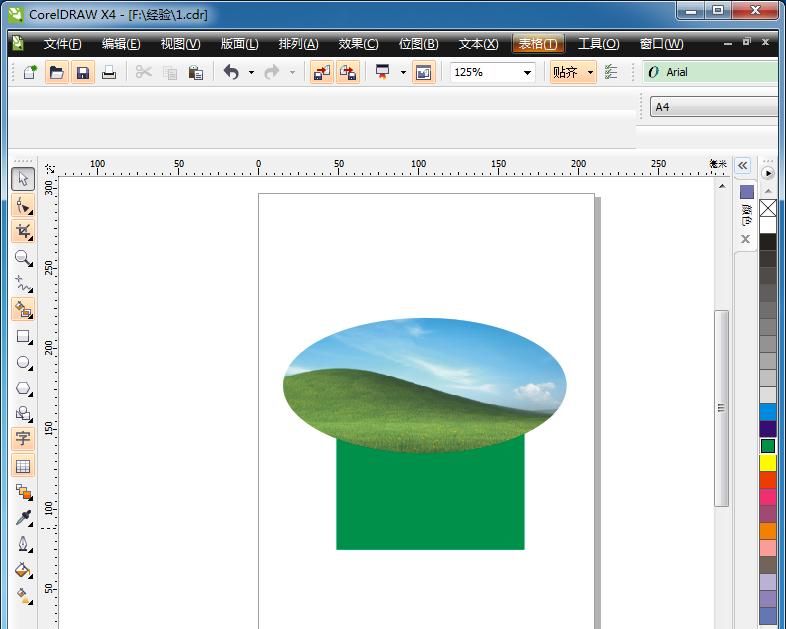Image resolution: width=786 pixels, height=629 pixels.
Task: Open the color palette flyout arrow
Action: (767, 173)
